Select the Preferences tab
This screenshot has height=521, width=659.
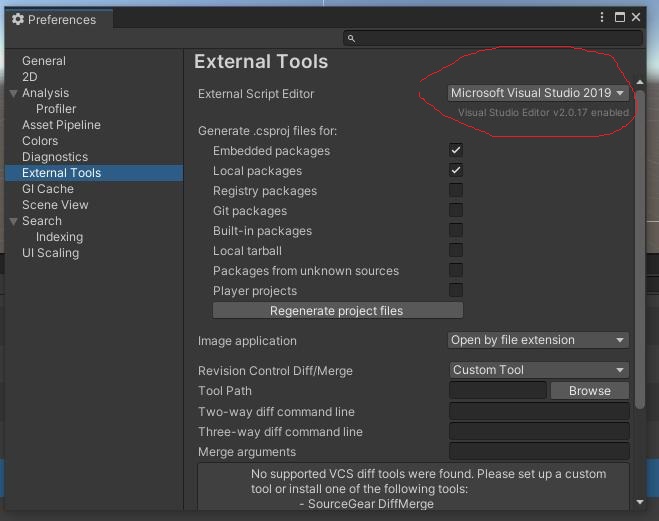click(59, 19)
